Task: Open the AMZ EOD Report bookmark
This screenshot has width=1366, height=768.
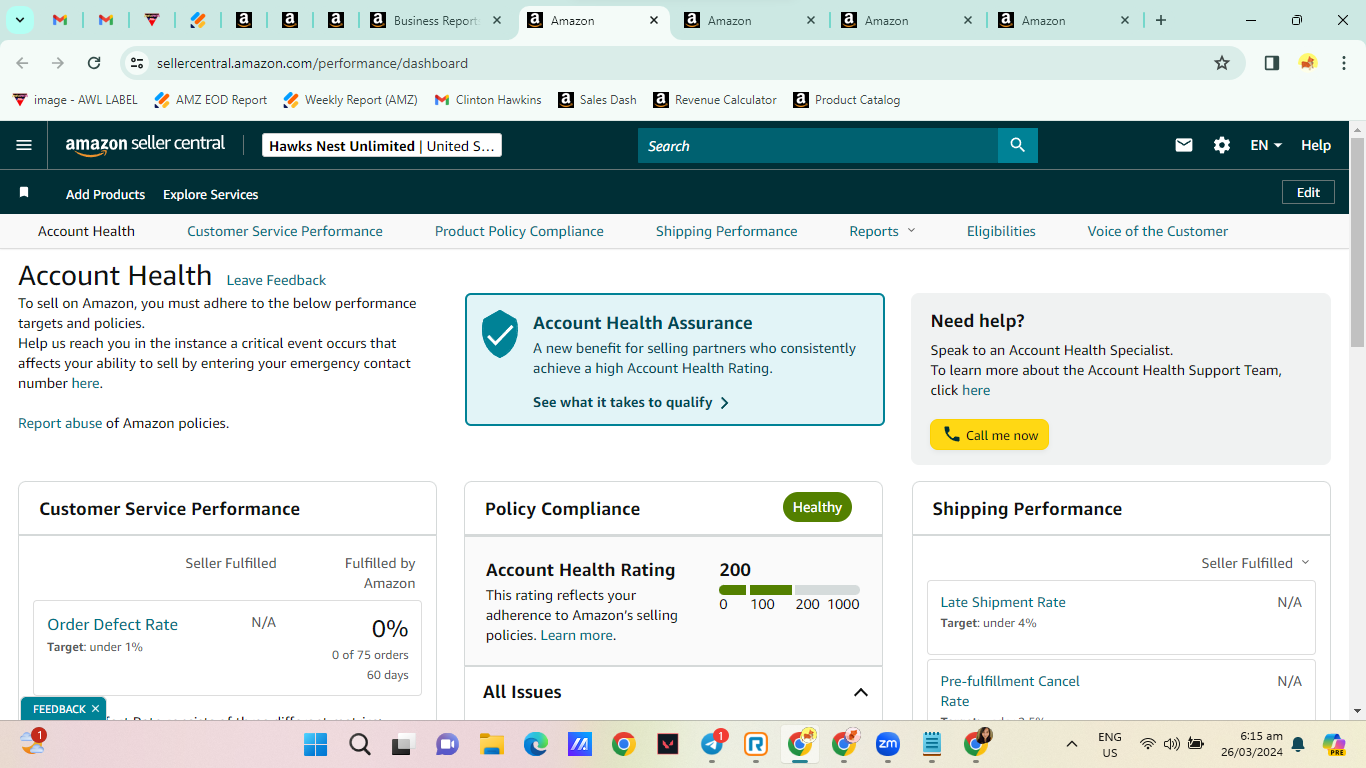Action: [x=211, y=100]
